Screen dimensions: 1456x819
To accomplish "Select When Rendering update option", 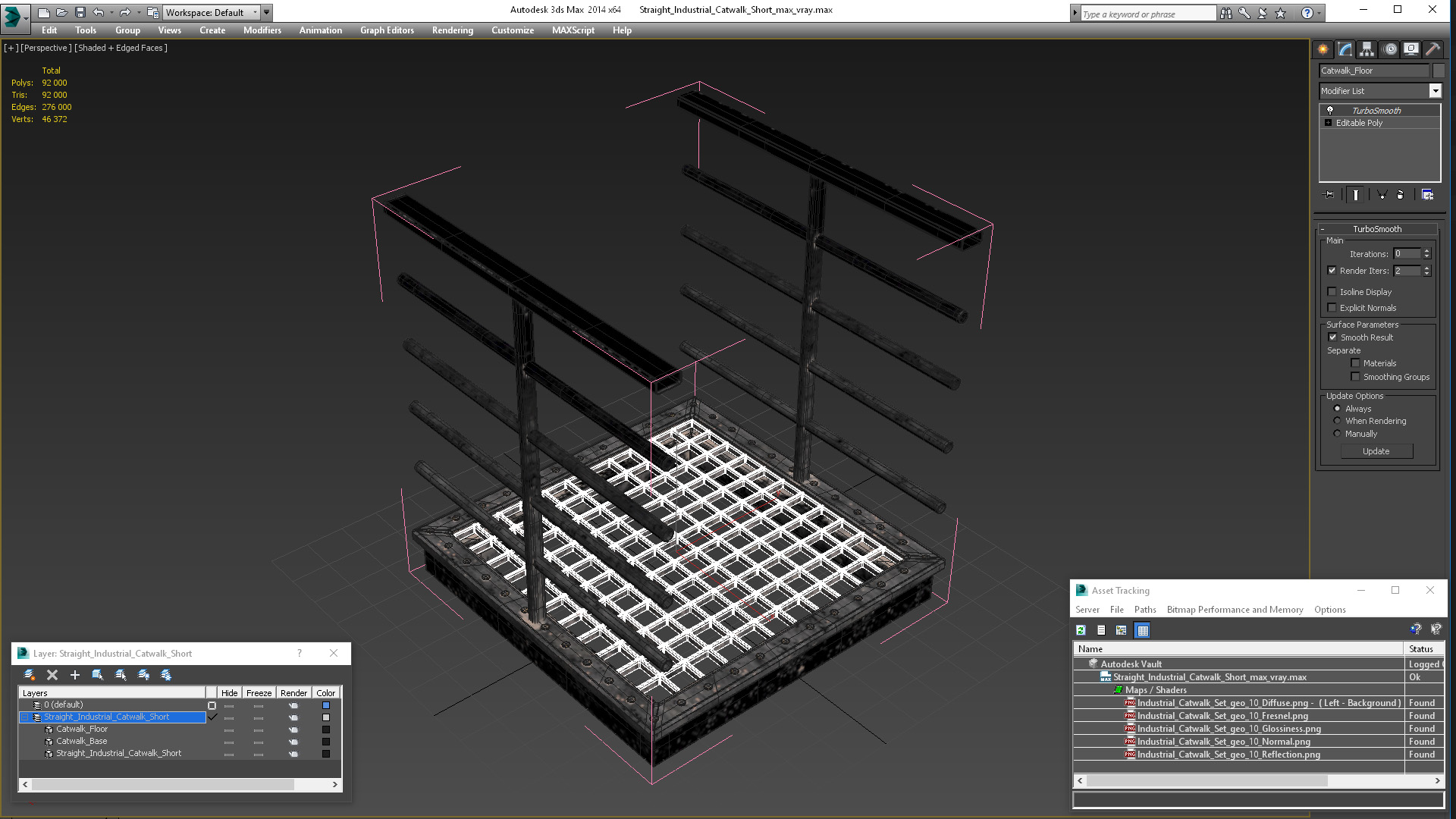I will 1337,421.
